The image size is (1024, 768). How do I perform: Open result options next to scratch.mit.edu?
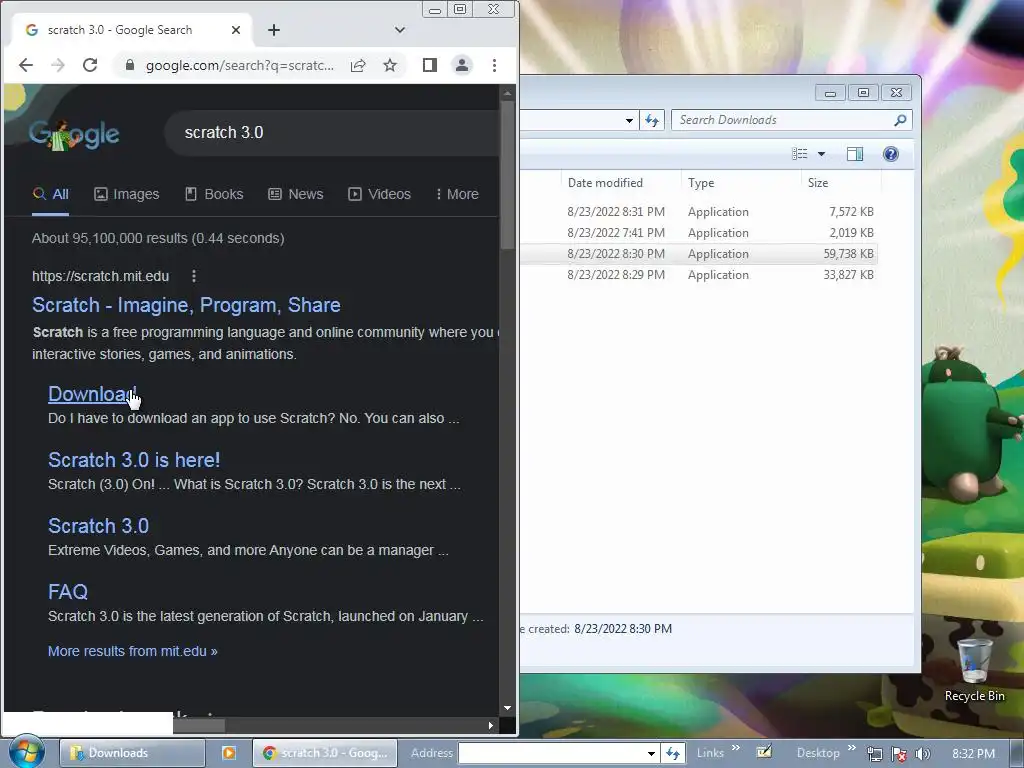point(194,276)
